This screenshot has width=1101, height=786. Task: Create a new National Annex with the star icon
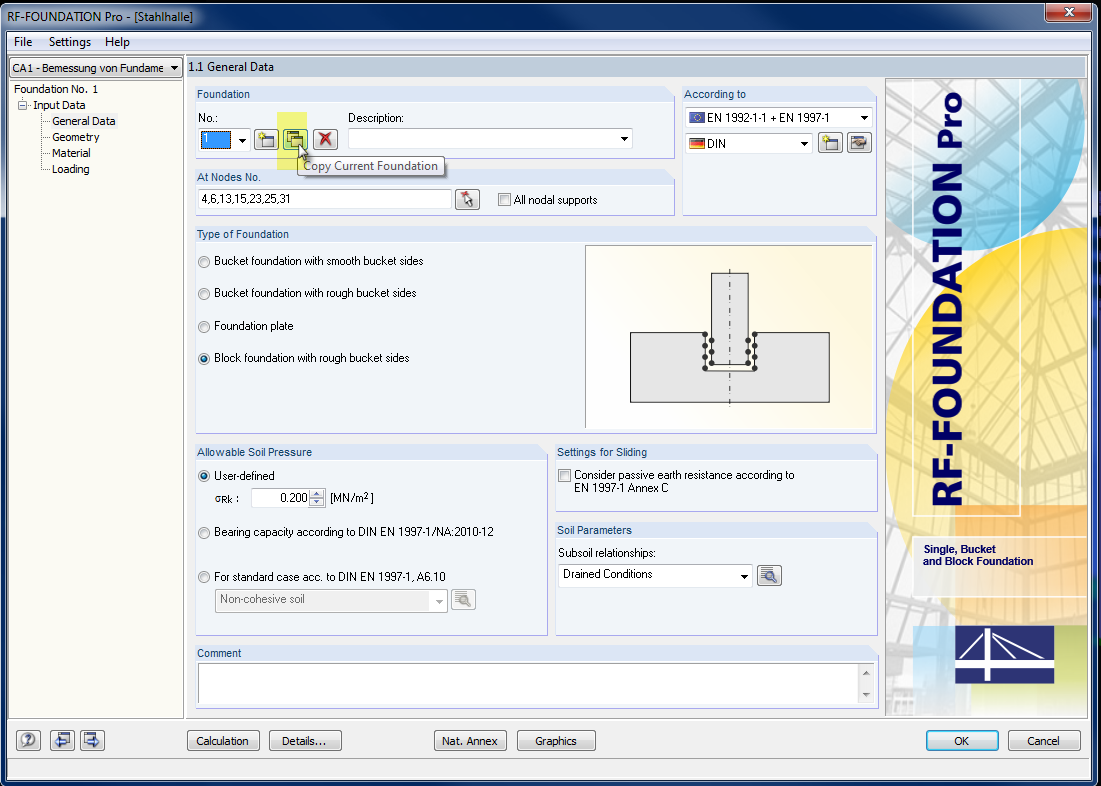[830, 143]
